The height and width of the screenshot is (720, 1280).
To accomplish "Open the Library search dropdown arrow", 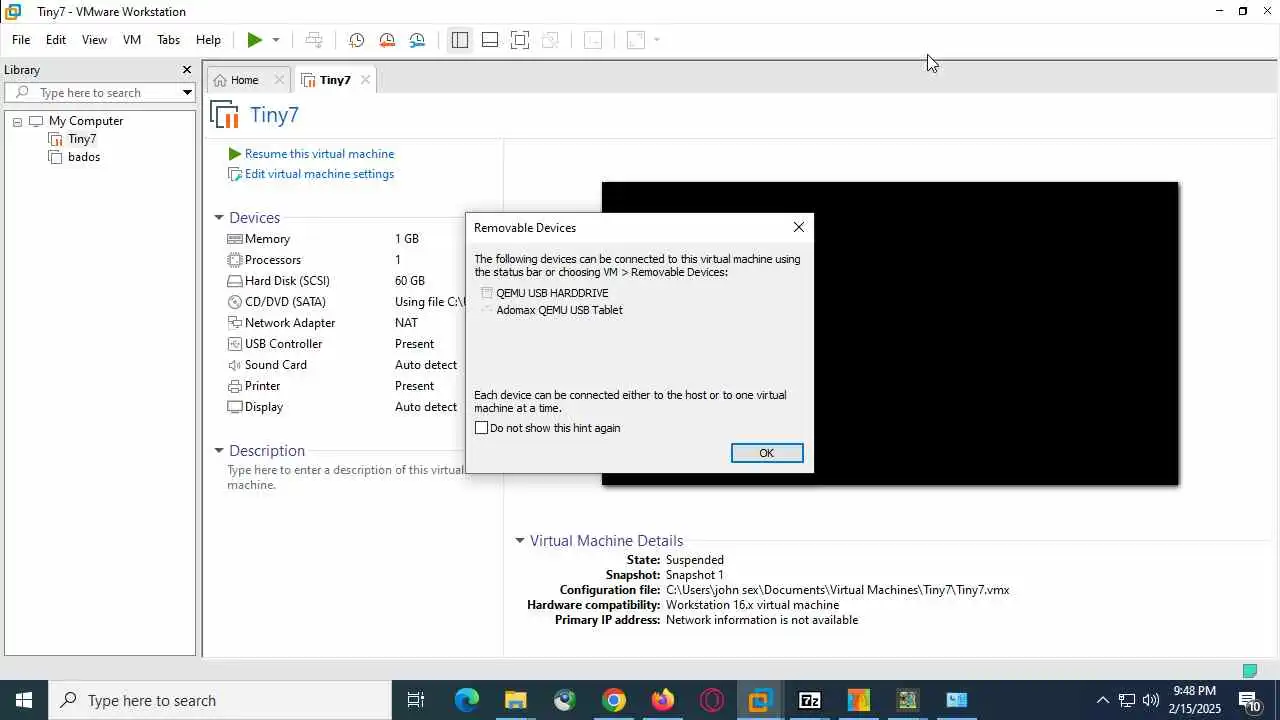I will coord(187,92).
